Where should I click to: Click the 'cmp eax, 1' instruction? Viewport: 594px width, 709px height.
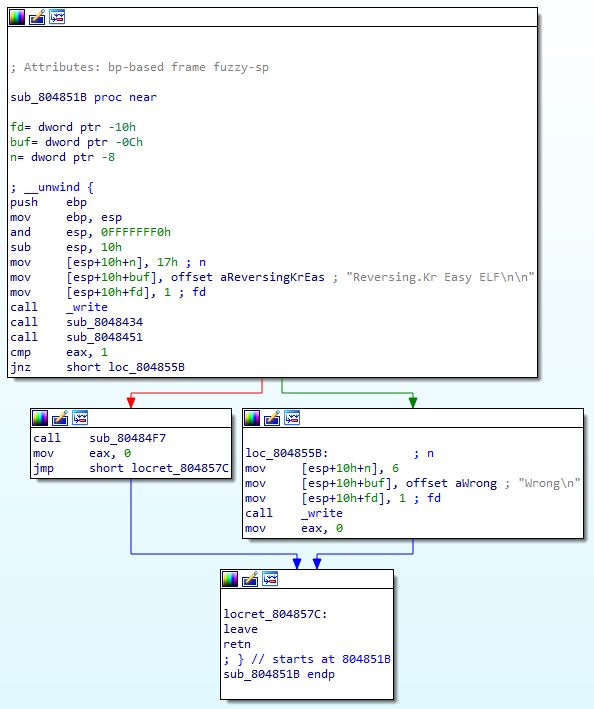[x=59, y=352]
